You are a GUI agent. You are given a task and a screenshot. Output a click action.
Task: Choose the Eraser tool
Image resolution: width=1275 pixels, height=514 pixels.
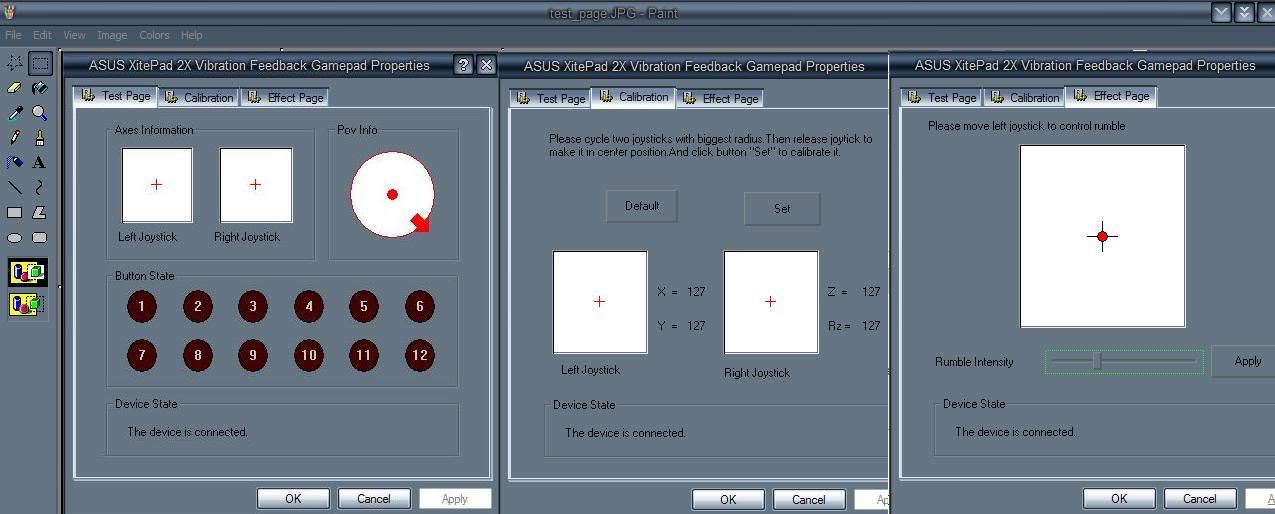coord(15,88)
